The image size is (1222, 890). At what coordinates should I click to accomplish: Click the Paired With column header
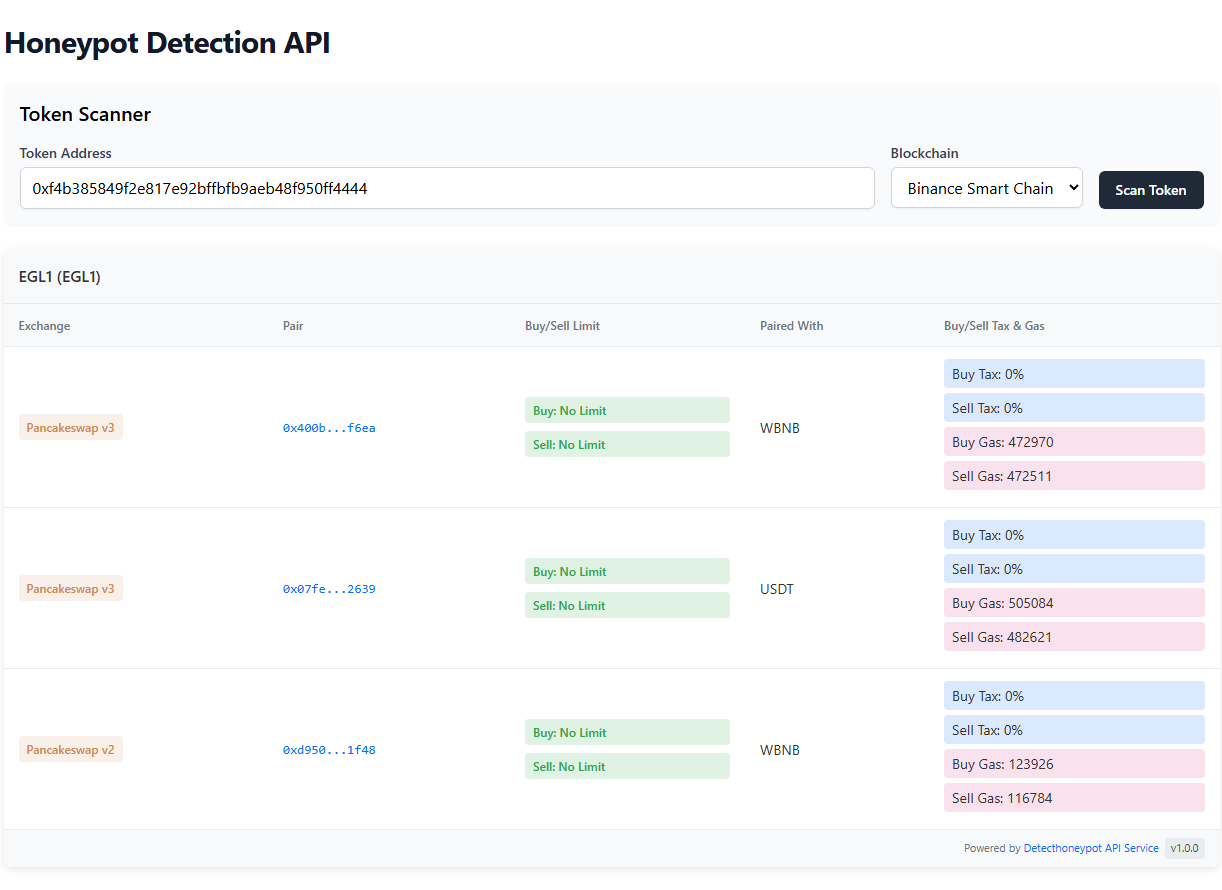click(792, 326)
